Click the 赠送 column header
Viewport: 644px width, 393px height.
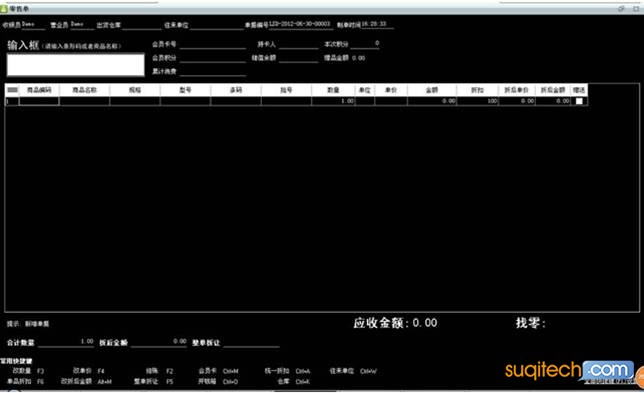pyautogui.click(x=579, y=90)
